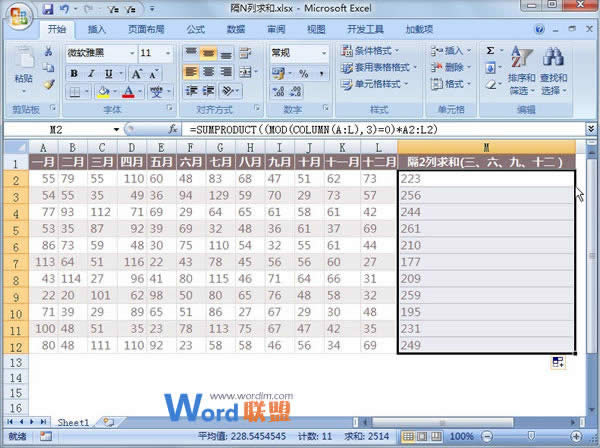Switch to the 插入 (Insert) ribbon tab

97,30
